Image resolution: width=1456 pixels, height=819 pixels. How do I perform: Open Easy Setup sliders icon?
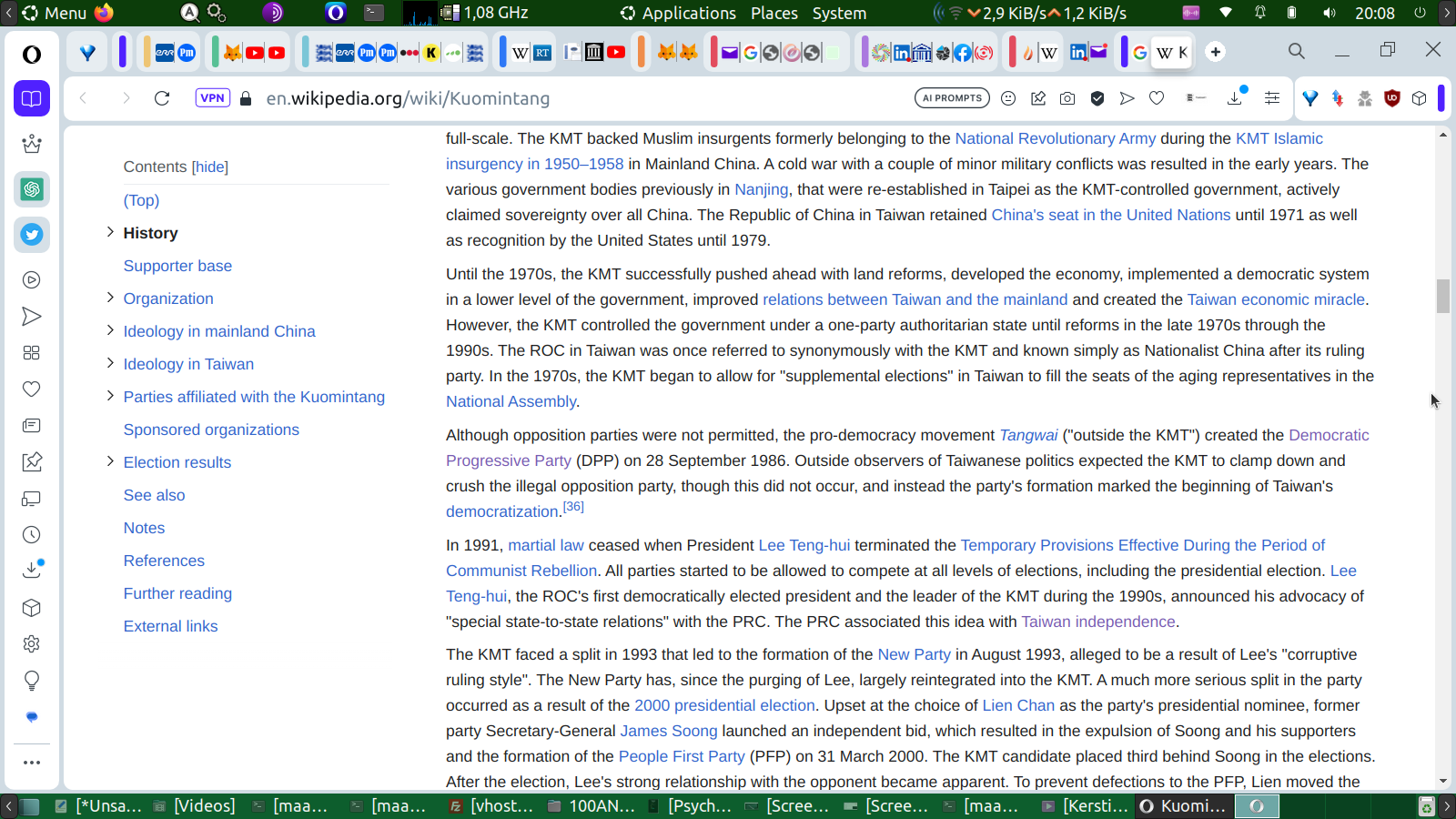pos(1272,98)
